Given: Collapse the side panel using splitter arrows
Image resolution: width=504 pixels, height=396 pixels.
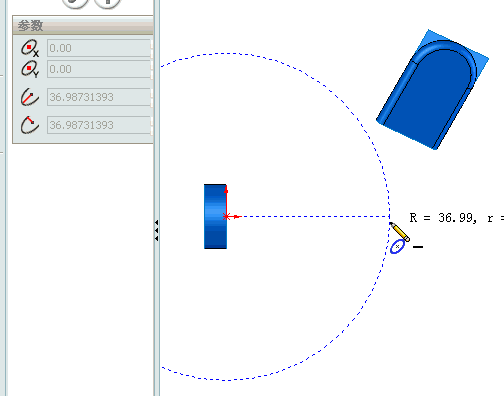Looking at the screenshot, I should pyautogui.click(x=157, y=230).
